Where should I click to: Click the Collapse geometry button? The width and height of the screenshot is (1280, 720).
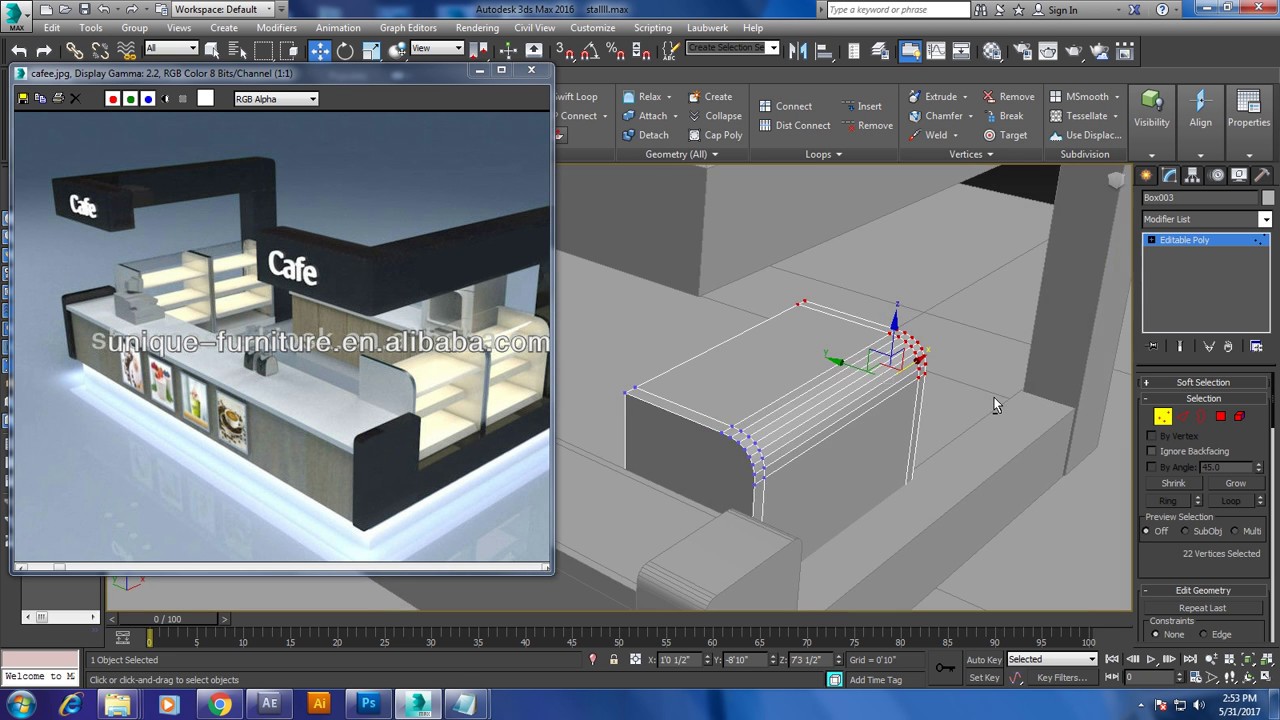pos(715,116)
